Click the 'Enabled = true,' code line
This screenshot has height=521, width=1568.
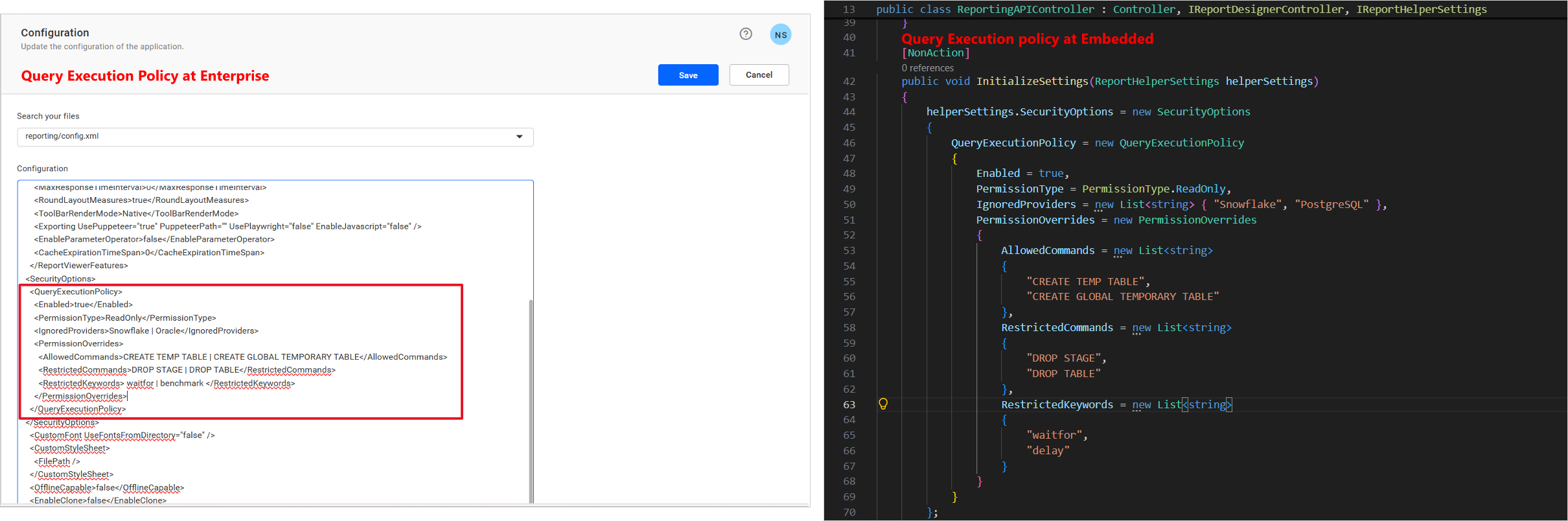[x=1022, y=174]
